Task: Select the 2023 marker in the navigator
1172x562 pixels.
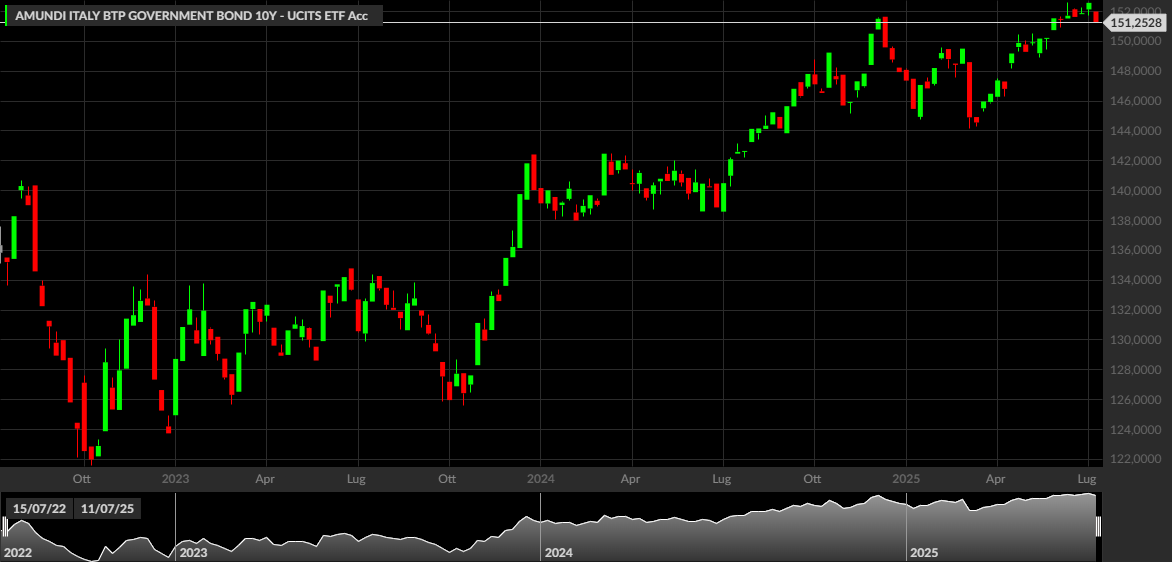Action: pyautogui.click(x=194, y=553)
